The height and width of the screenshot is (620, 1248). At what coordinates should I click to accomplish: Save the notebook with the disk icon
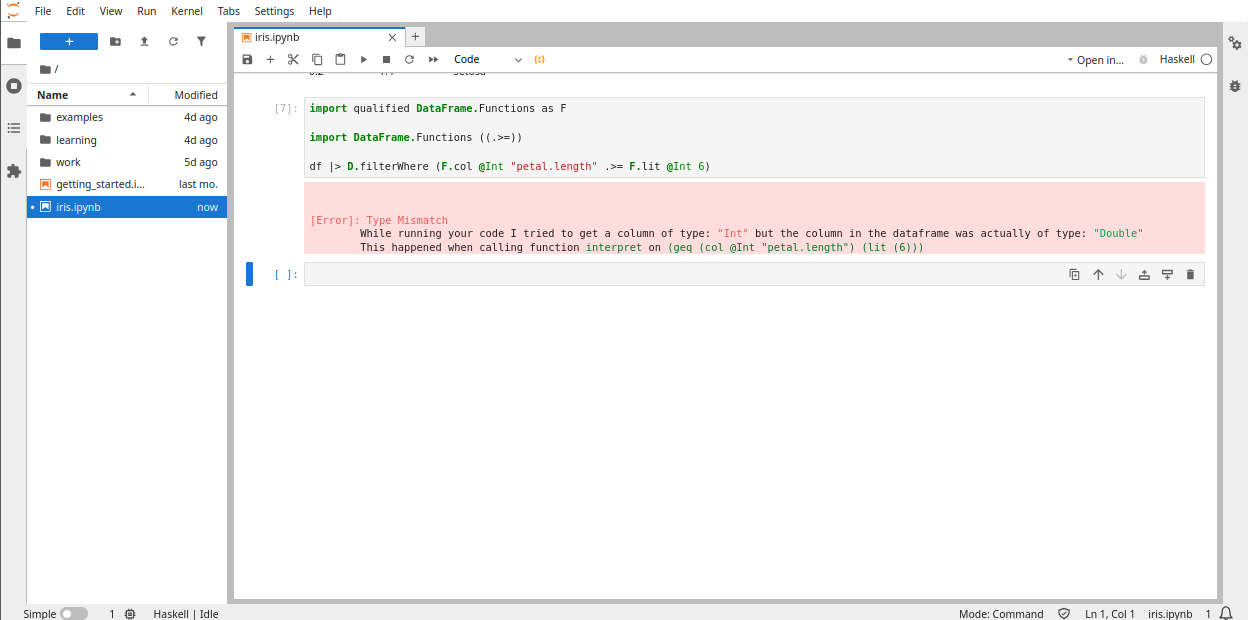click(x=247, y=60)
